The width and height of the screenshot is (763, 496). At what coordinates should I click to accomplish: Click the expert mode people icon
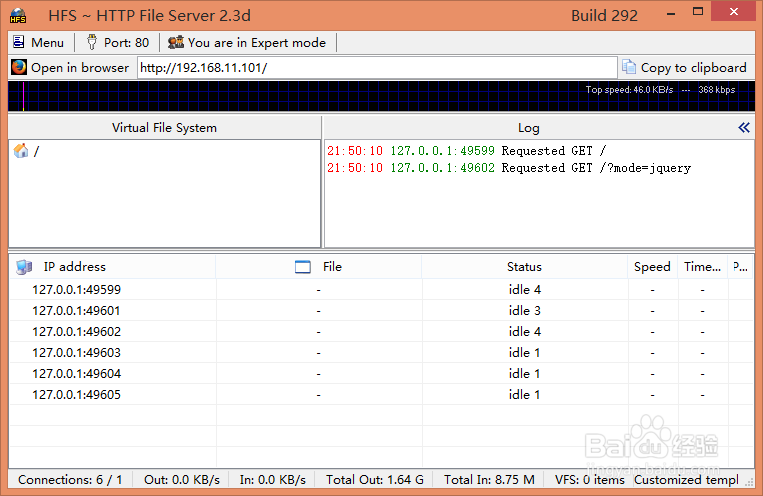tap(176, 42)
